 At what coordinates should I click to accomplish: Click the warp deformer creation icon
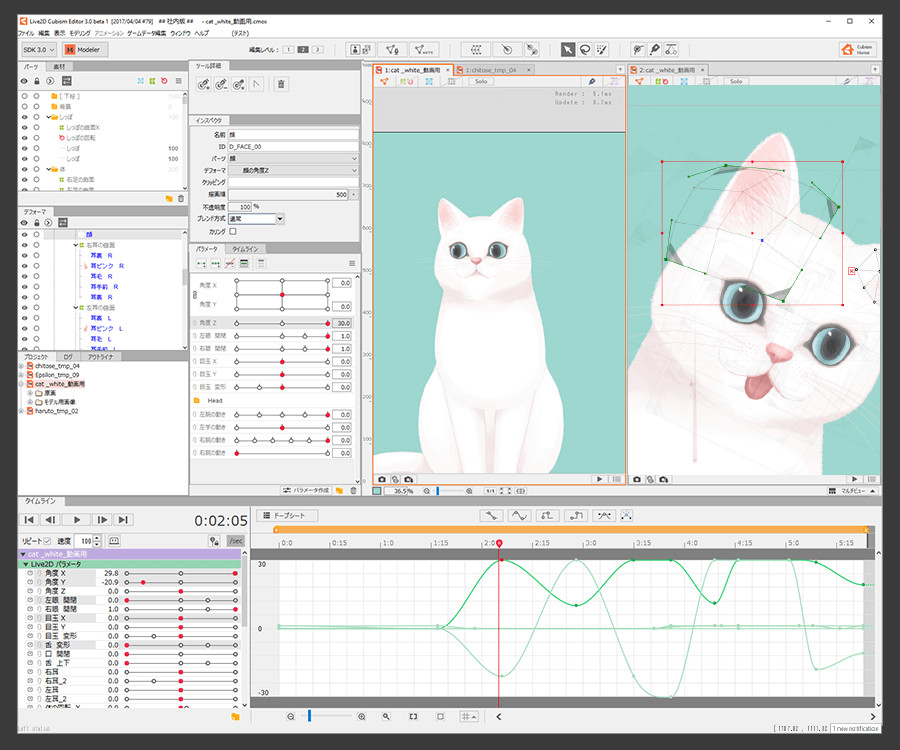(475, 50)
